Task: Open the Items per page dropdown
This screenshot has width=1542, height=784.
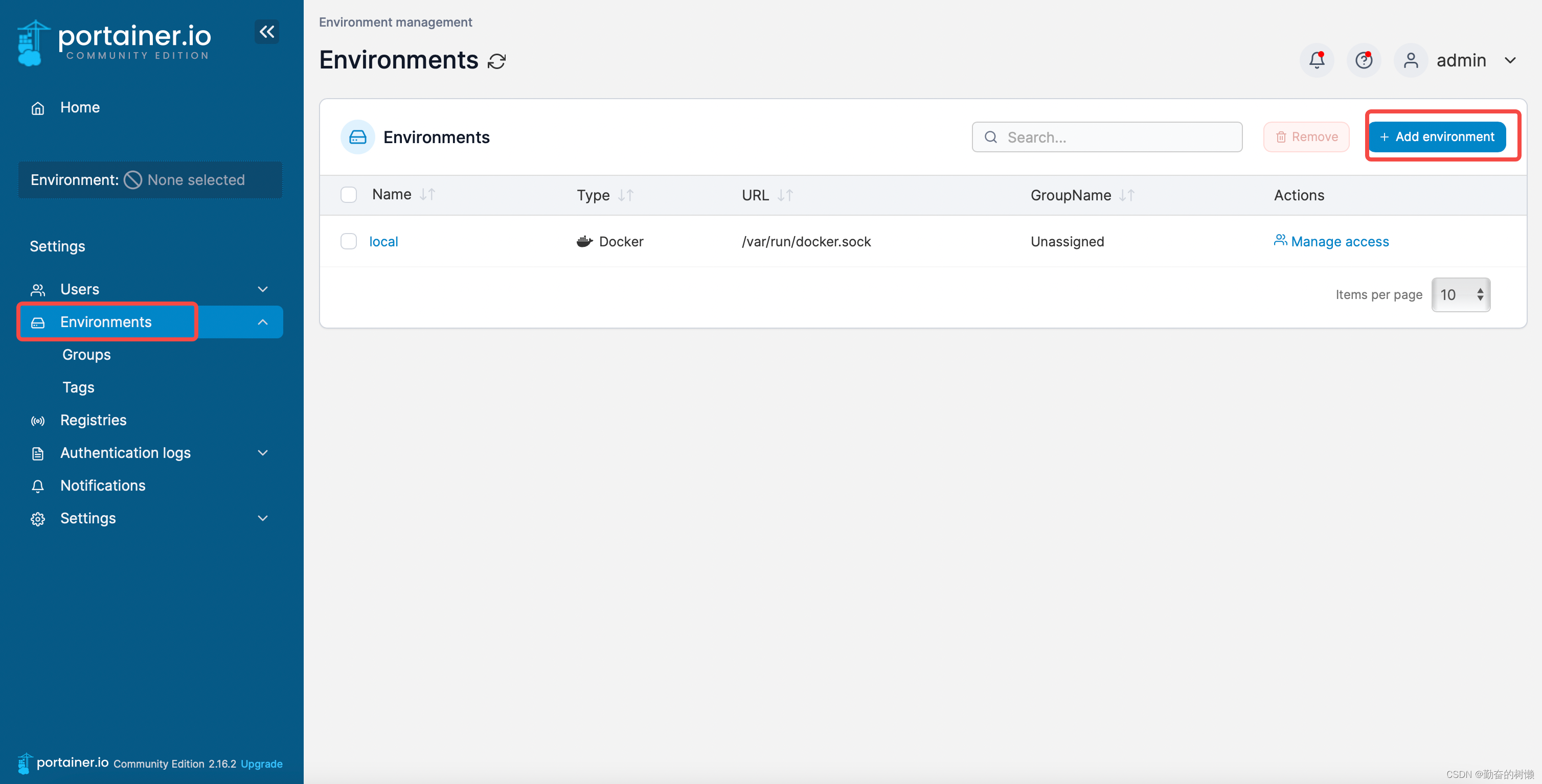Action: [1461, 294]
